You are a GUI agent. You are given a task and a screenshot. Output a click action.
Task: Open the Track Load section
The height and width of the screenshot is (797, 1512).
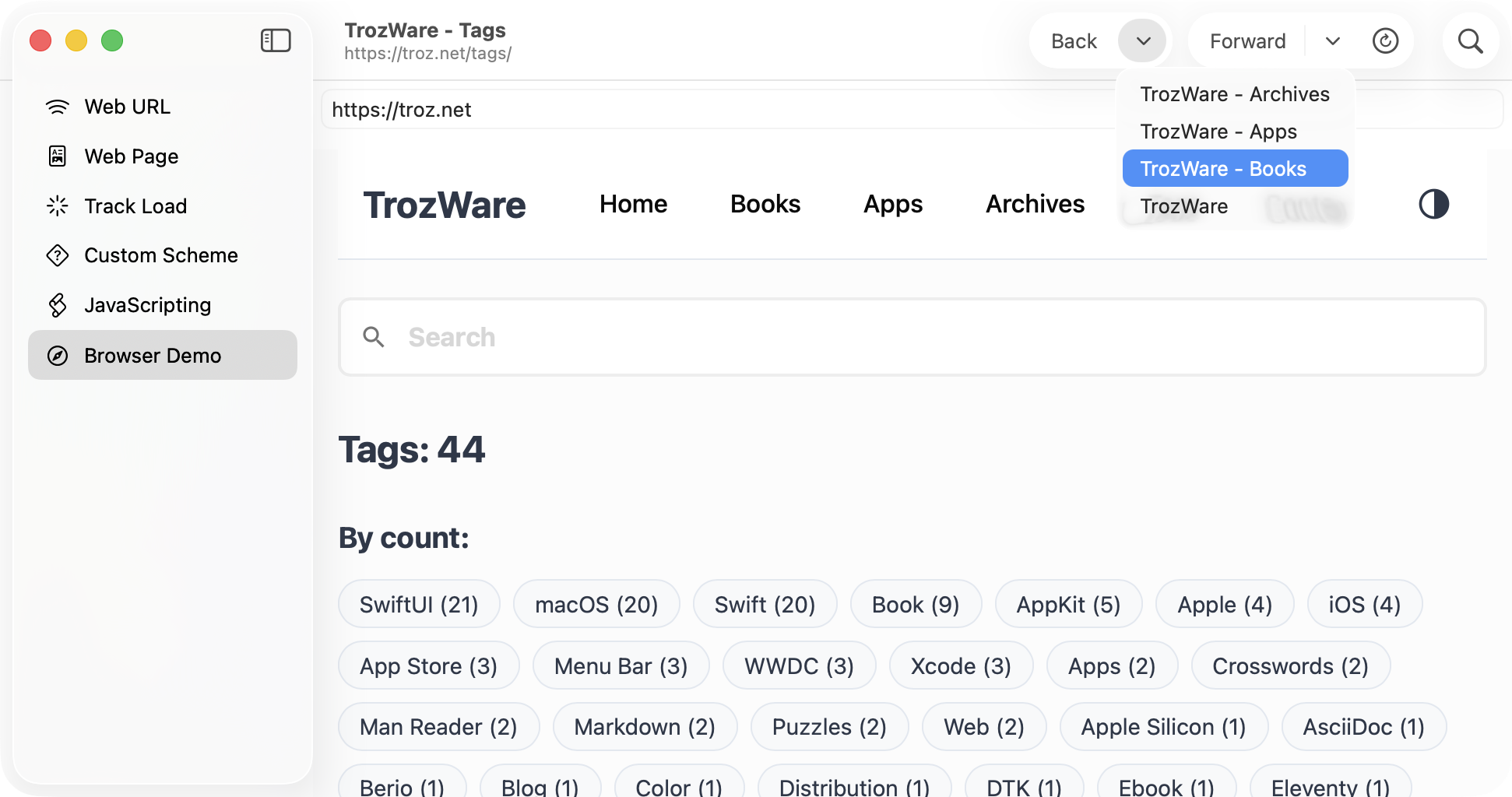tap(58, 205)
